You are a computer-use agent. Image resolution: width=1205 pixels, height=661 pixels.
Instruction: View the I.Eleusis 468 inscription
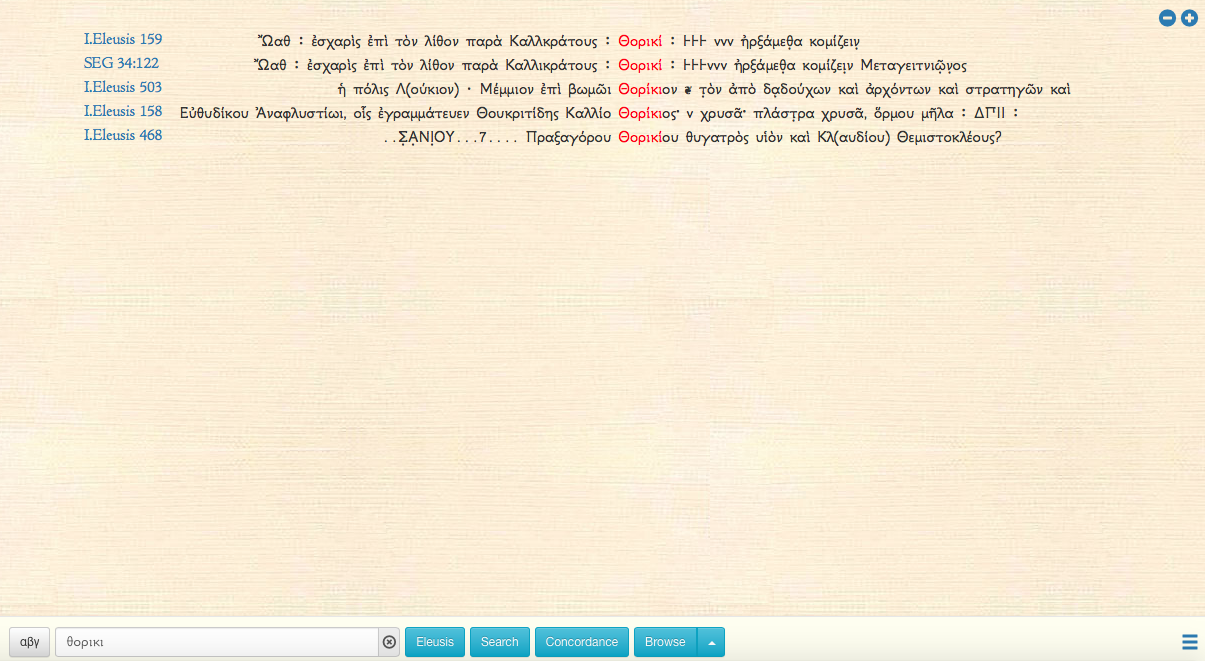tap(123, 136)
